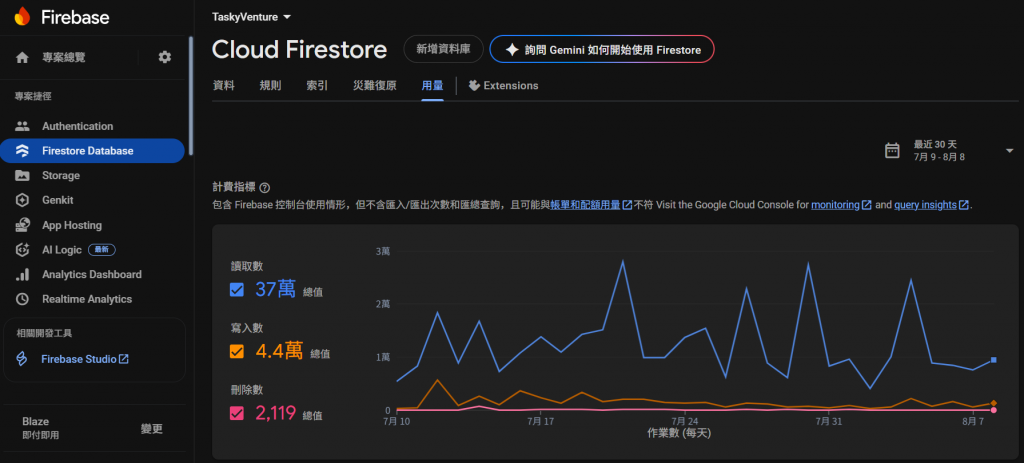Click the Firebase flame logo

tap(22, 16)
